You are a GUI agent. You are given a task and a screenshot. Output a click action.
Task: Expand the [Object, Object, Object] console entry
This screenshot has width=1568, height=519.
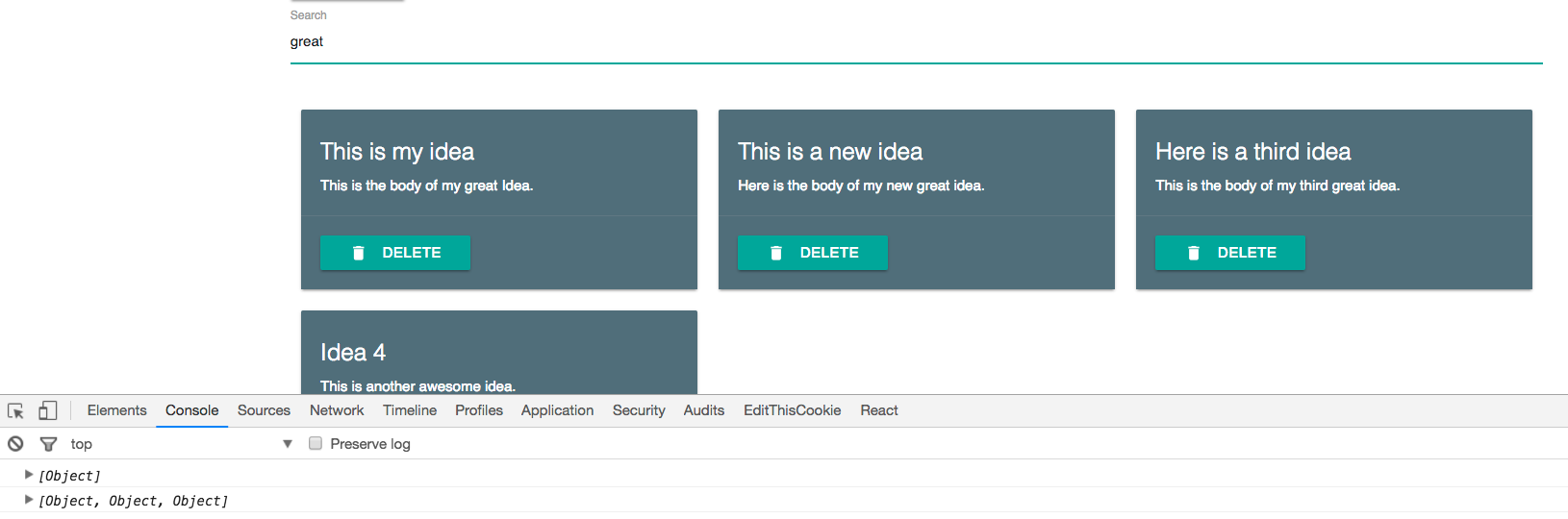[29, 500]
